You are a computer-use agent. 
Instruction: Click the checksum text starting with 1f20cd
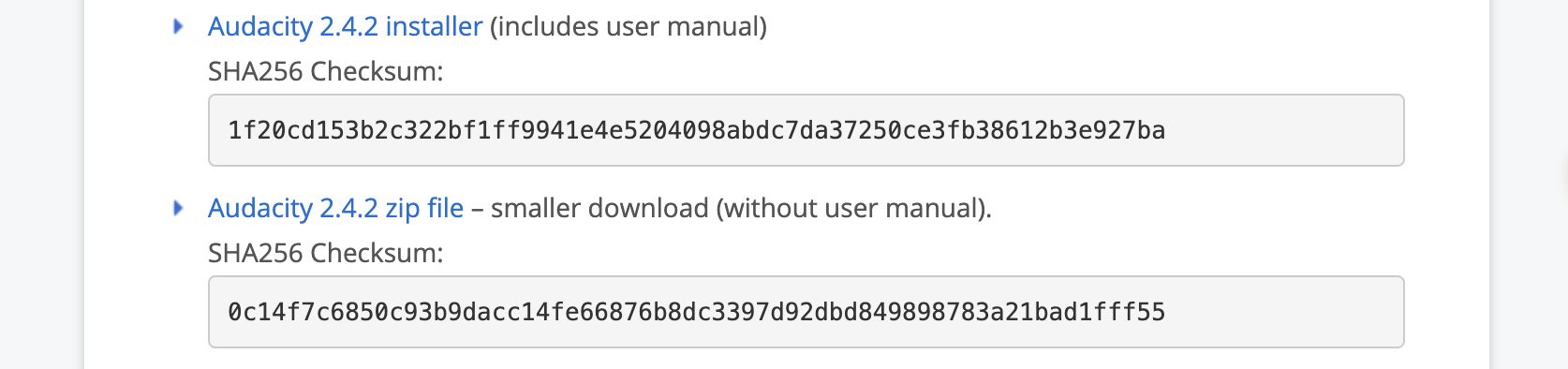696,130
